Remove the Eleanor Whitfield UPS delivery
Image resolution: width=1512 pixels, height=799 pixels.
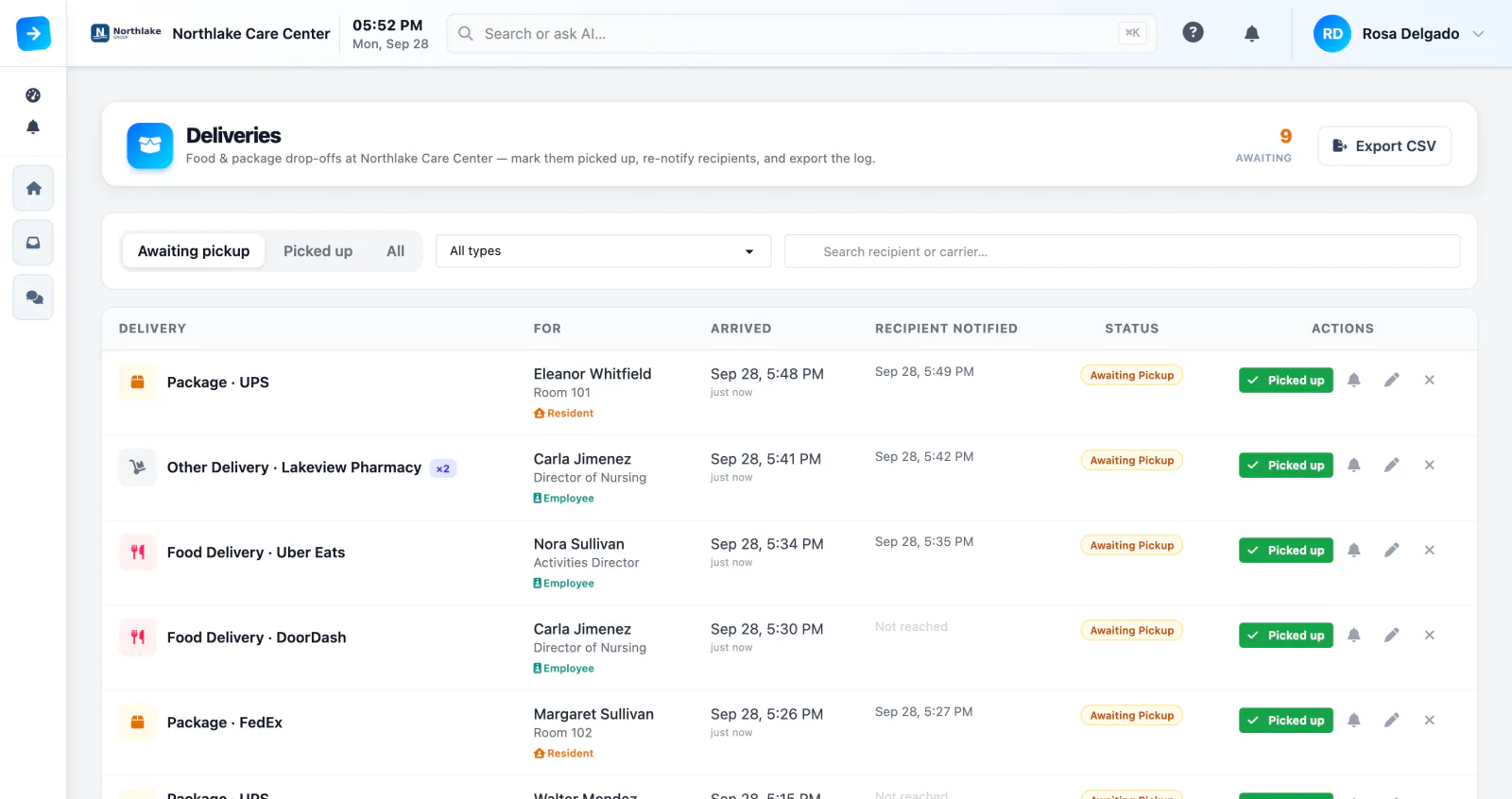1430,380
